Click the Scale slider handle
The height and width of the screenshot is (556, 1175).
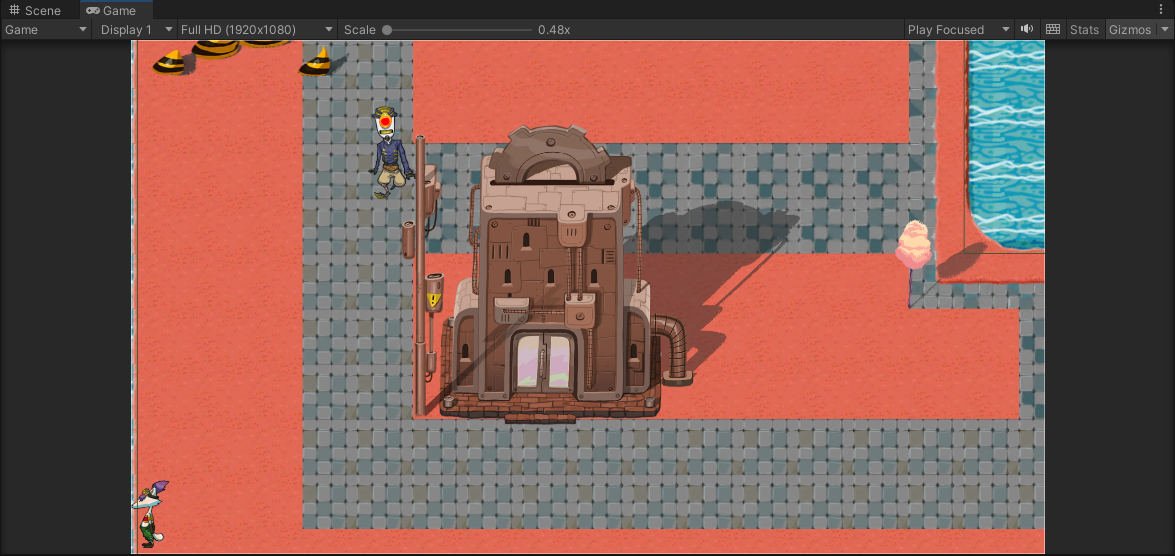(387, 30)
